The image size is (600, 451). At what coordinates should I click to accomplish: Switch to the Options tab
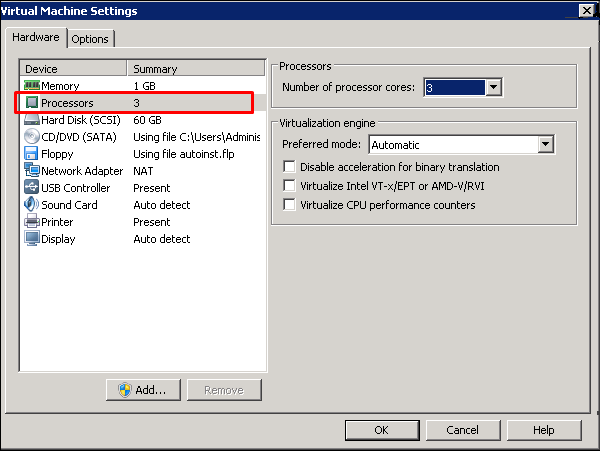pos(90,39)
